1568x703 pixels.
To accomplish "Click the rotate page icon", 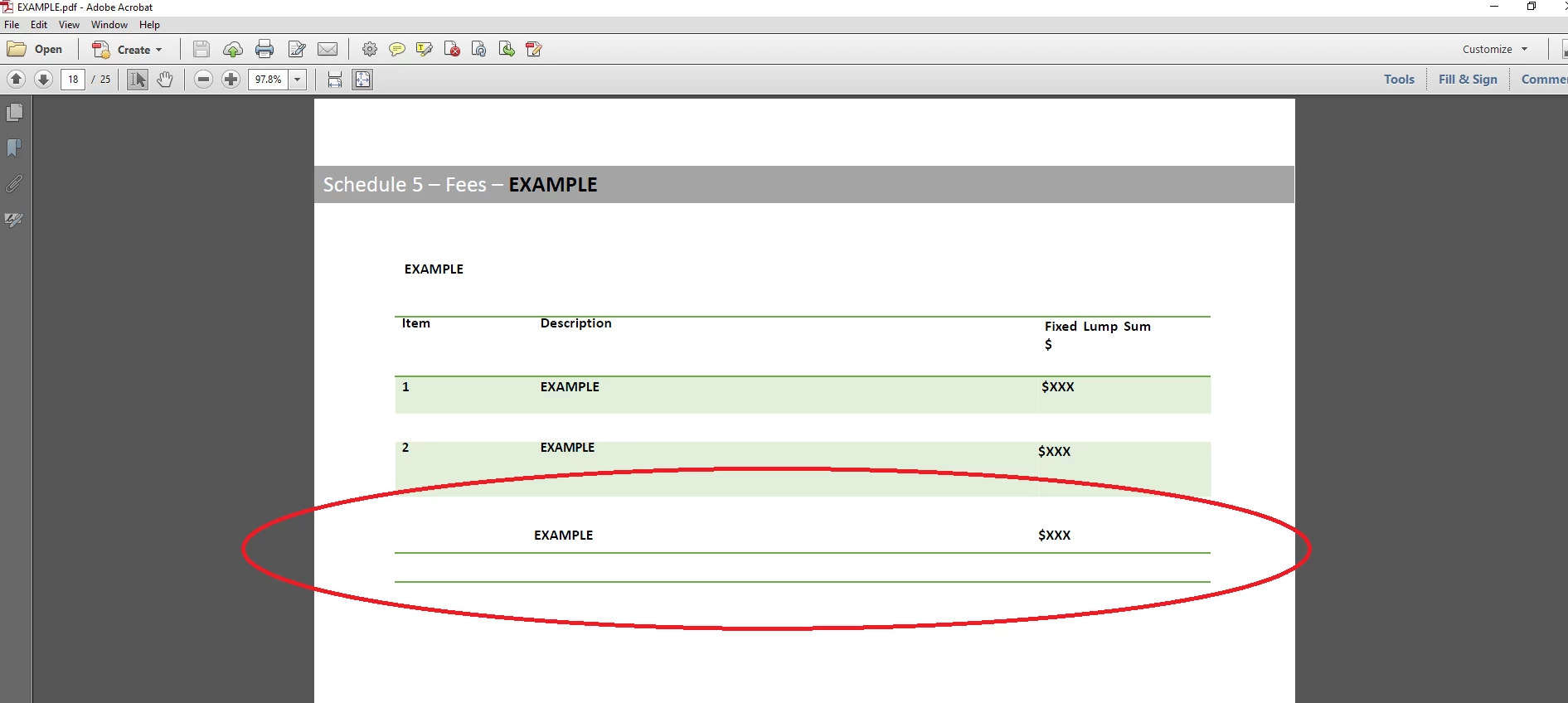I will (478, 50).
